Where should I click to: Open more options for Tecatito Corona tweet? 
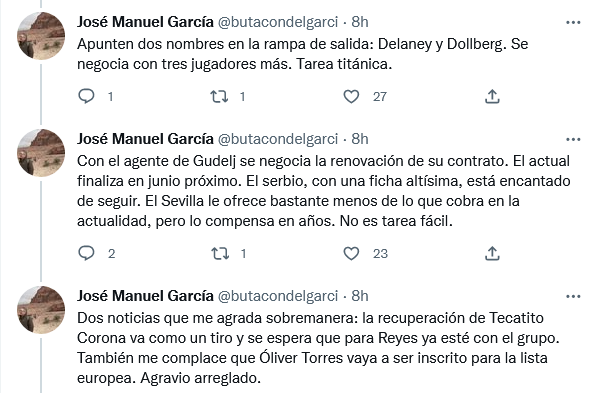[x=573, y=296]
